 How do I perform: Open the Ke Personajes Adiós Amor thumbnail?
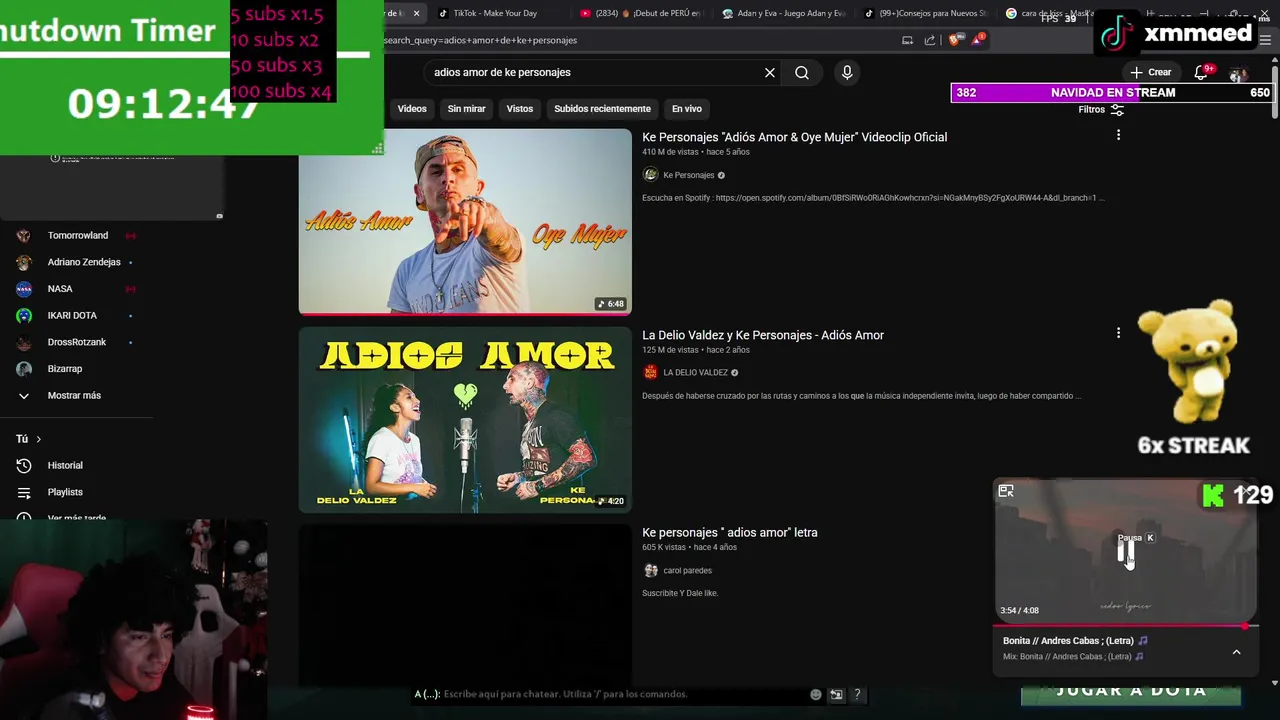pos(465,221)
